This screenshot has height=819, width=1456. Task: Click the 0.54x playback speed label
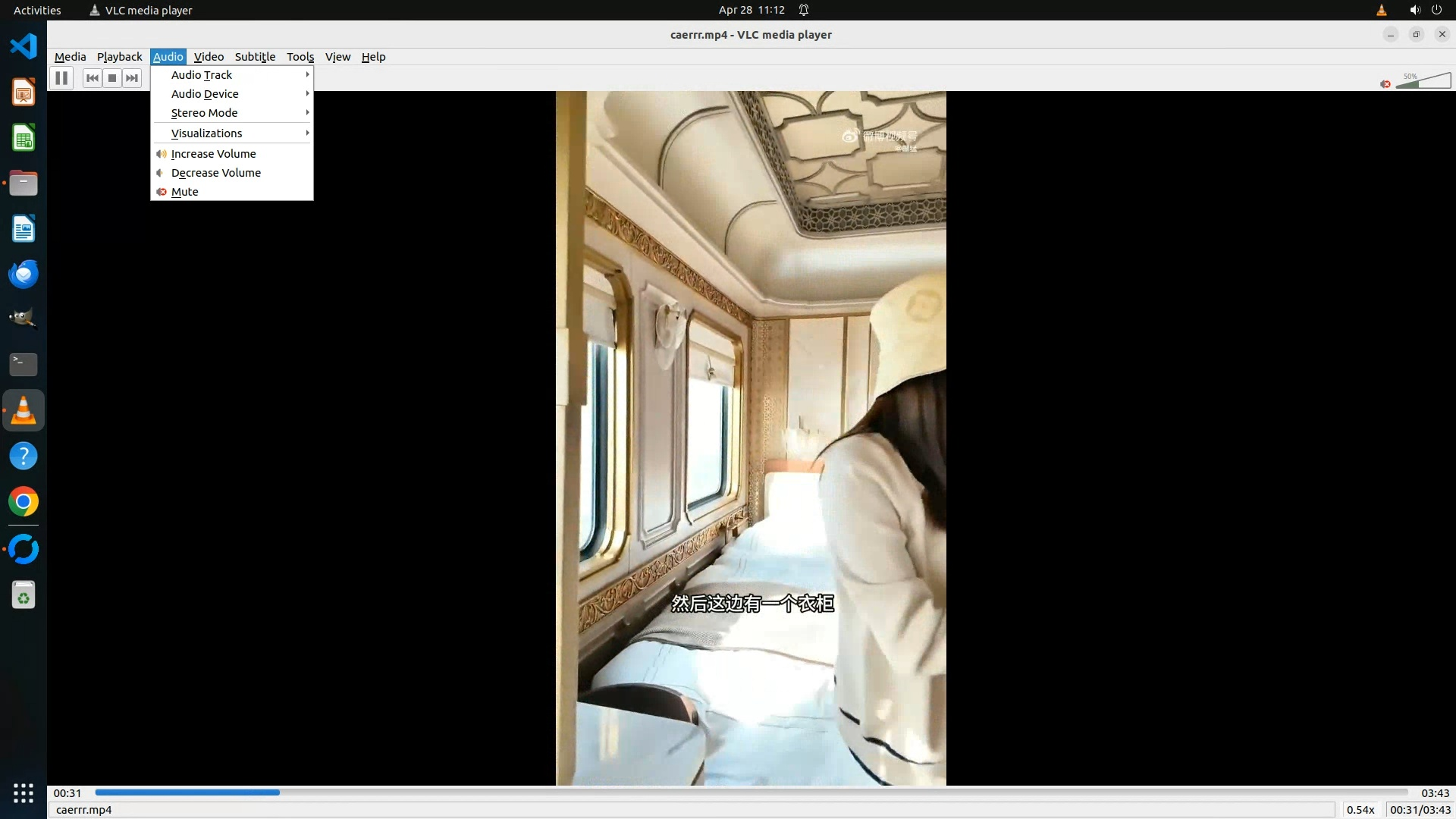pyautogui.click(x=1360, y=810)
